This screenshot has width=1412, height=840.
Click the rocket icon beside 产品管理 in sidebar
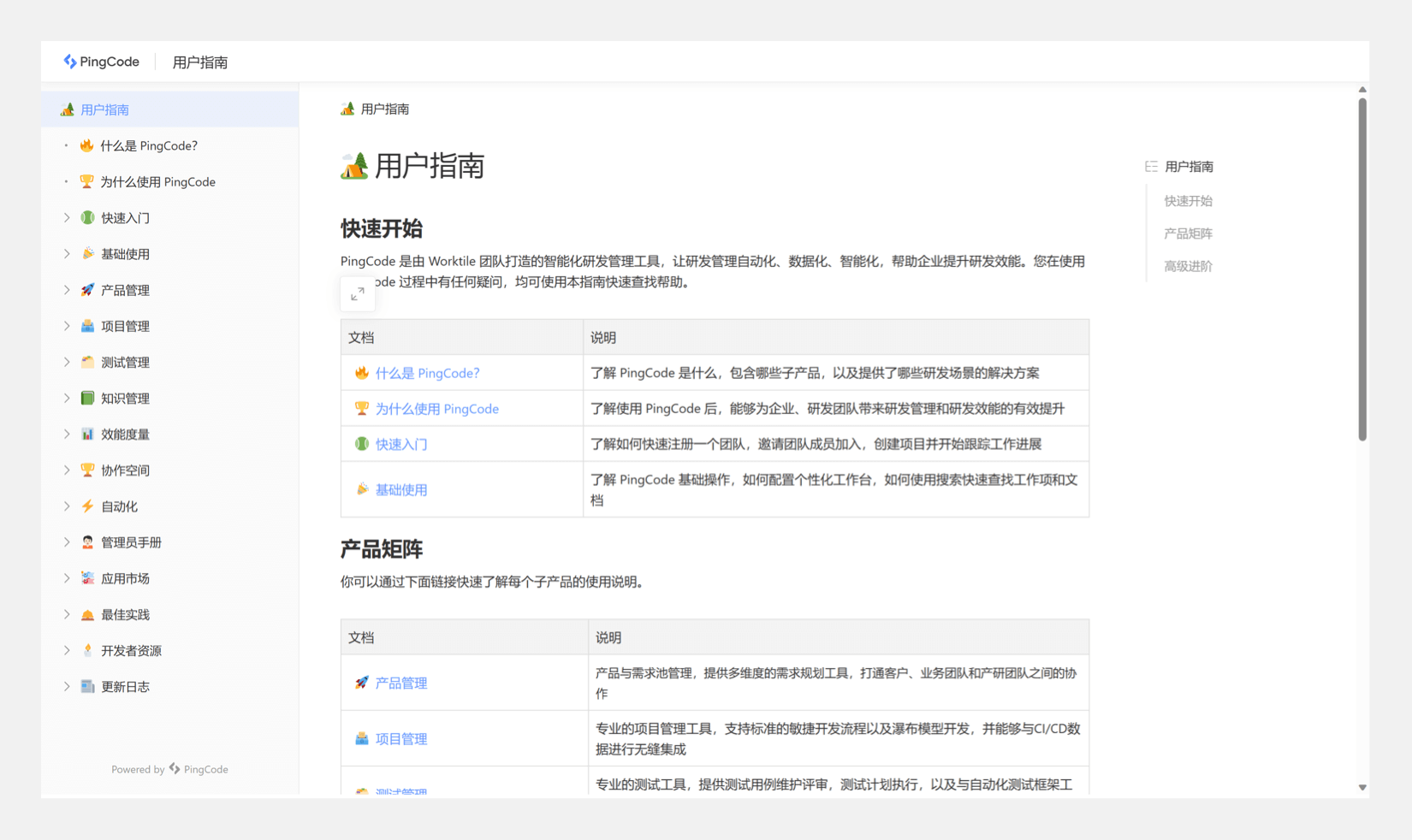87,290
